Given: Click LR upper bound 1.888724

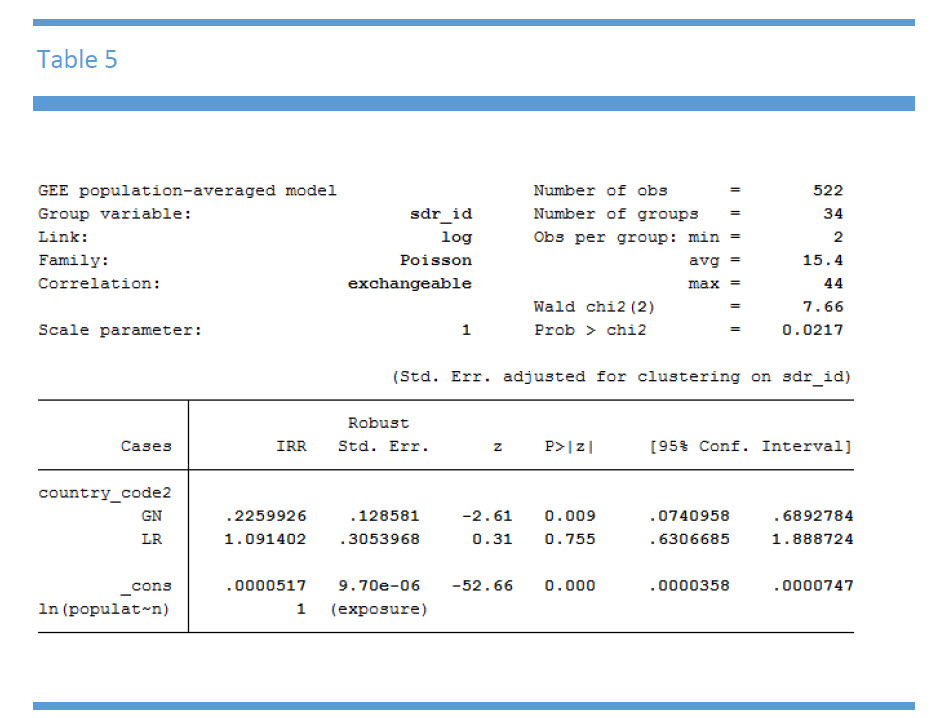Looking at the screenshot, I should [x=812, y=539].
